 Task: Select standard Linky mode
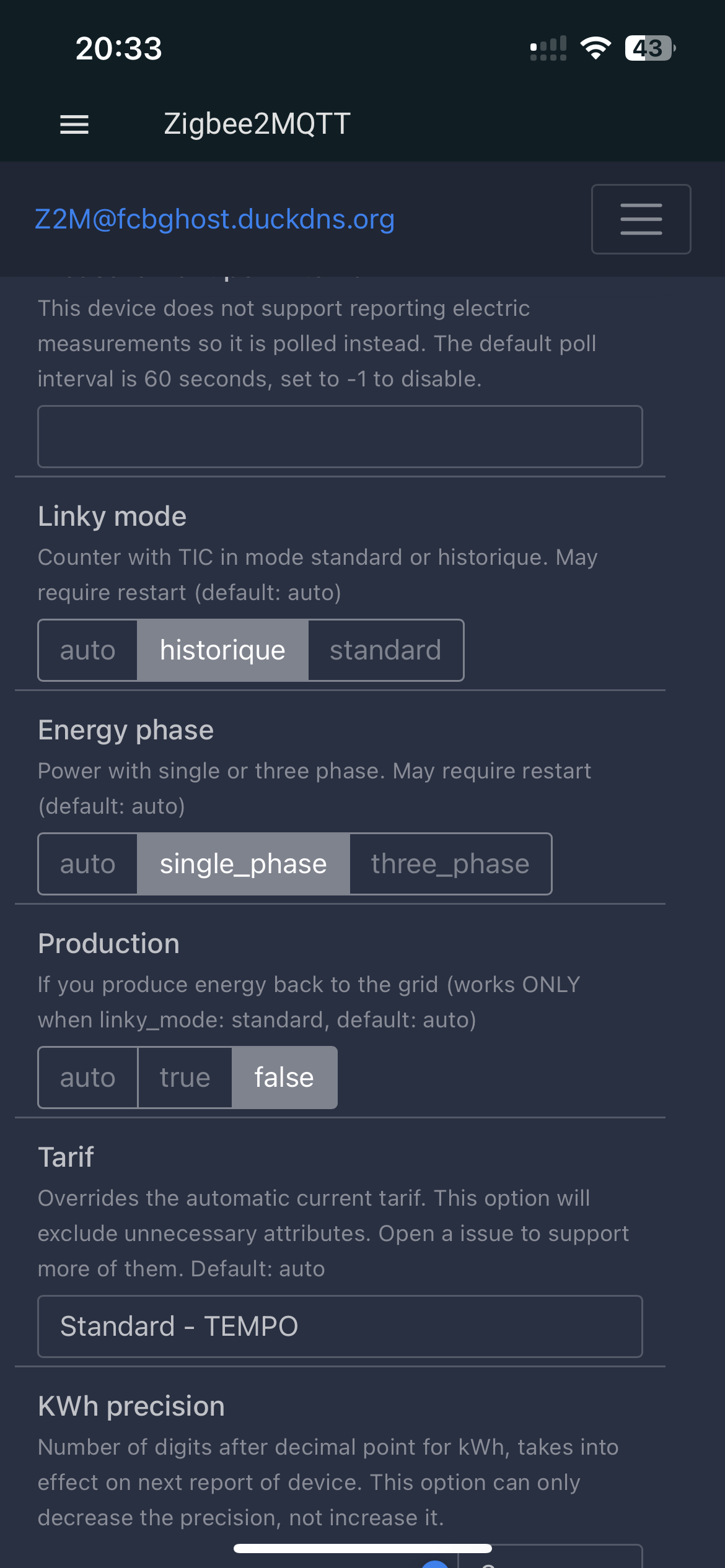(x=385, y=650)
